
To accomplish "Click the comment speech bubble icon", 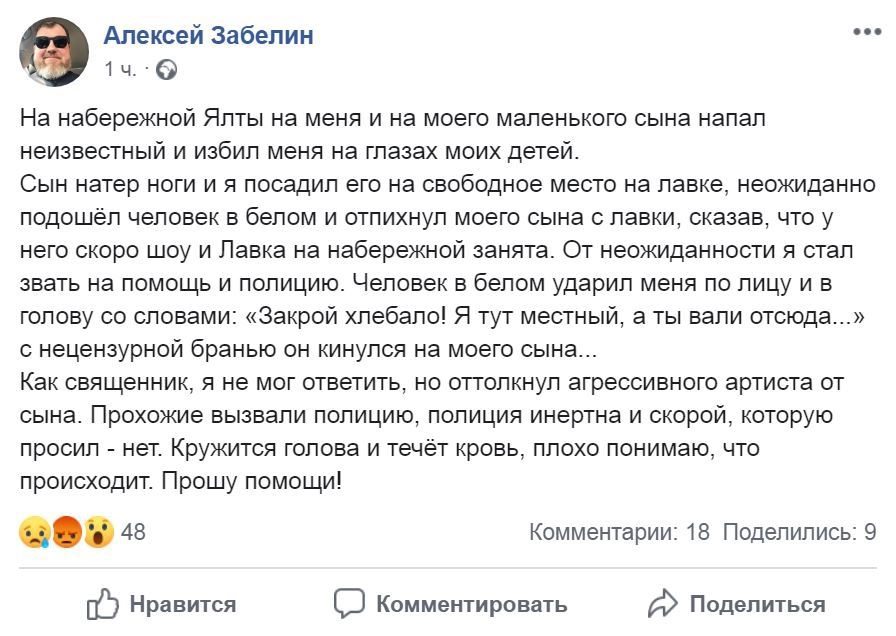I will (349, 603).
